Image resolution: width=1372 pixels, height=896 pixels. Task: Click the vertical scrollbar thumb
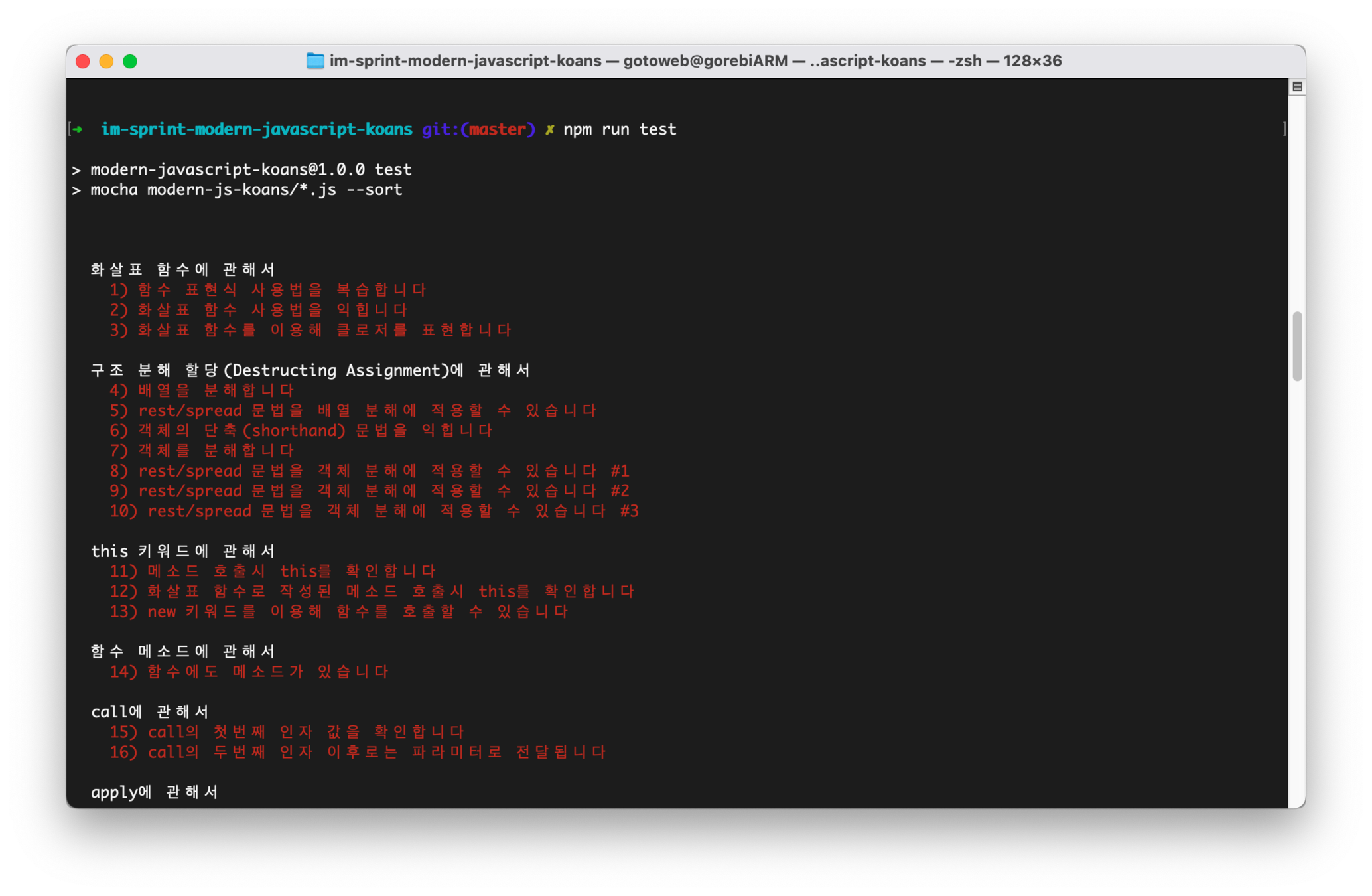1297,345
